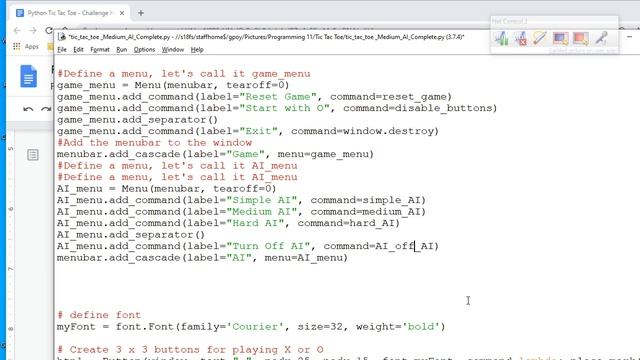Open the Edit menu in IDLE
The height and width of the screenshot is (360, 640).
point(78,49)
